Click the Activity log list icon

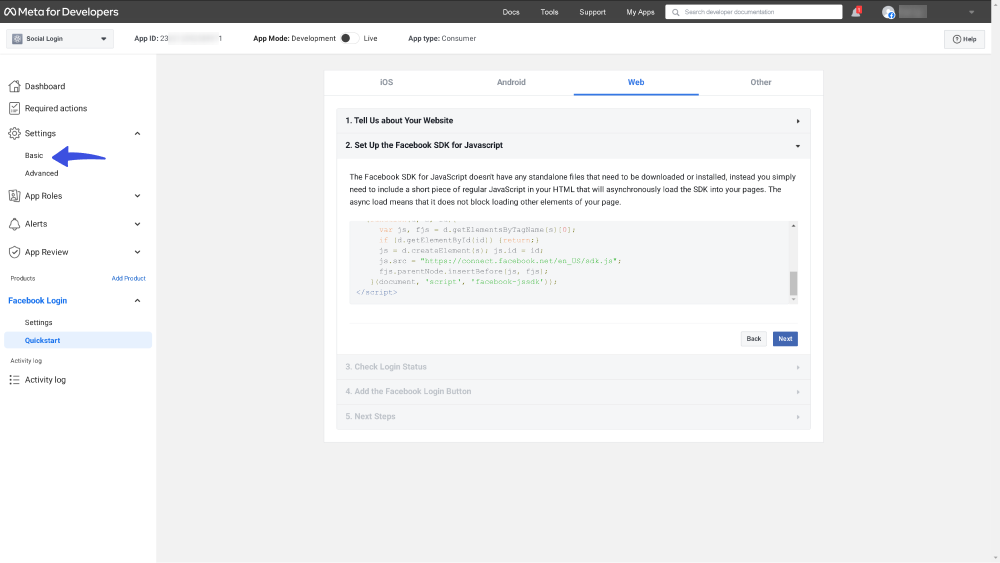(14, 379)
